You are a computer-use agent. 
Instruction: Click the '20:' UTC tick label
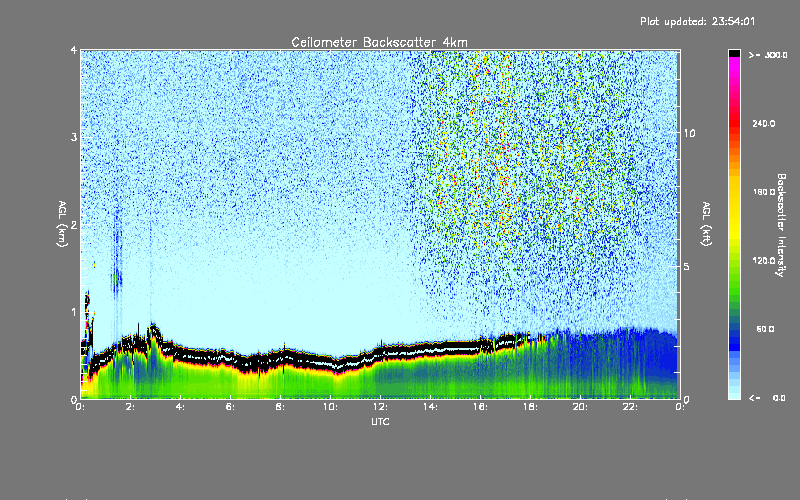pos(580,407)
